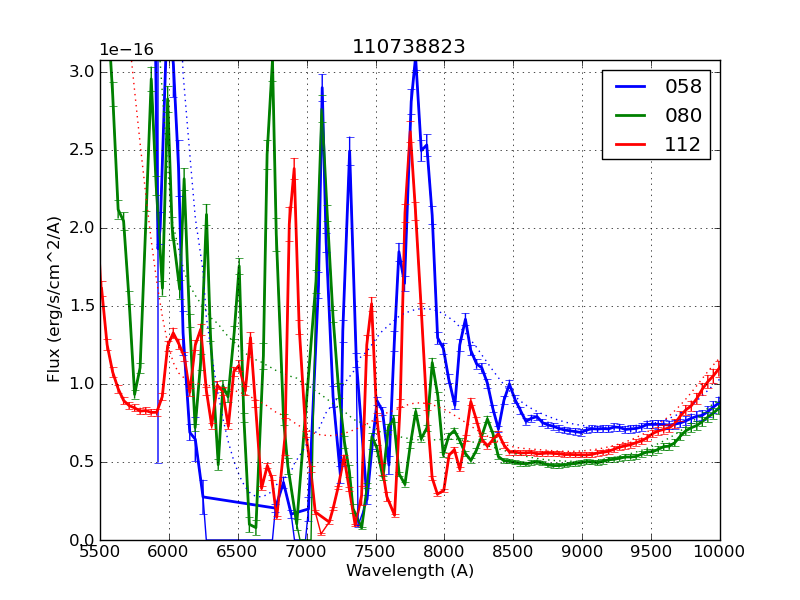800x600 pixels.
Task: Click the blue line sample in legend
Action: coord(630,87)
